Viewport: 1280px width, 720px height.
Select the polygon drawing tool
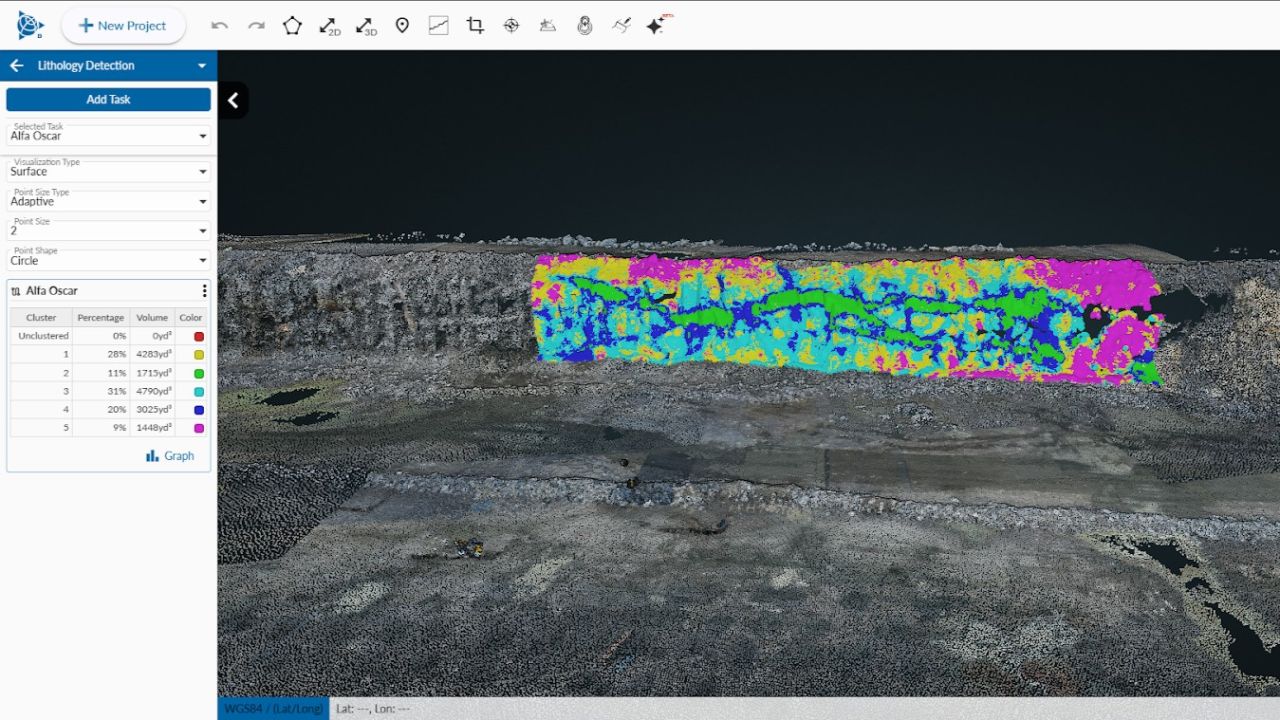coord(292,26)
